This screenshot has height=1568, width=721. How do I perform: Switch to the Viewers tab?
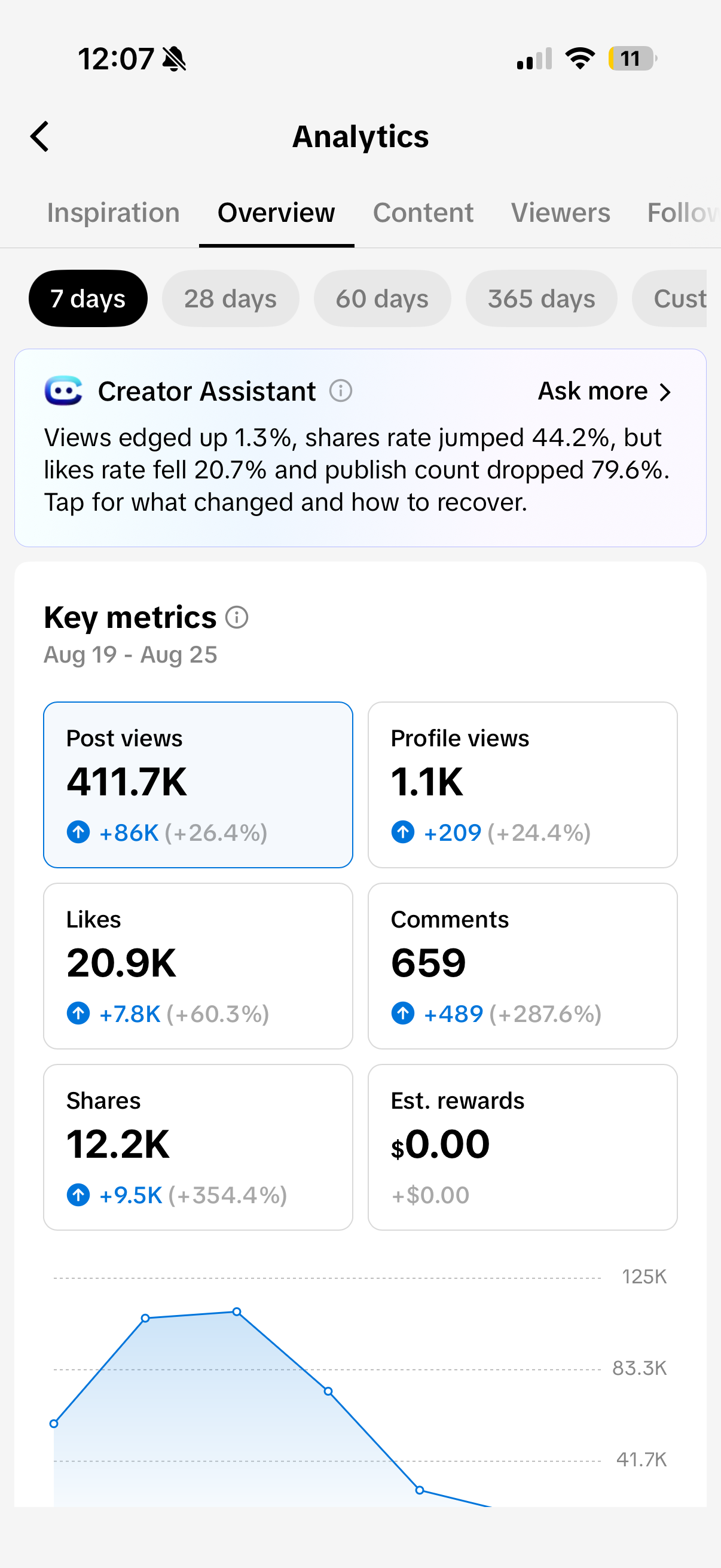(560, 213)
